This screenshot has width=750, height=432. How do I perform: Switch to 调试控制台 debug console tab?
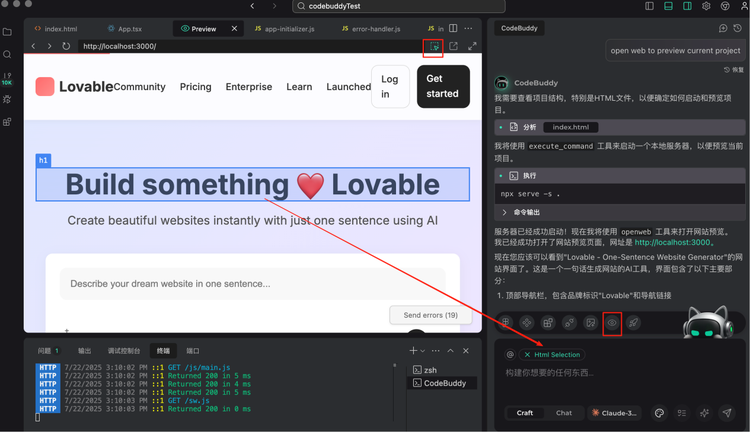tap(124, 351)
